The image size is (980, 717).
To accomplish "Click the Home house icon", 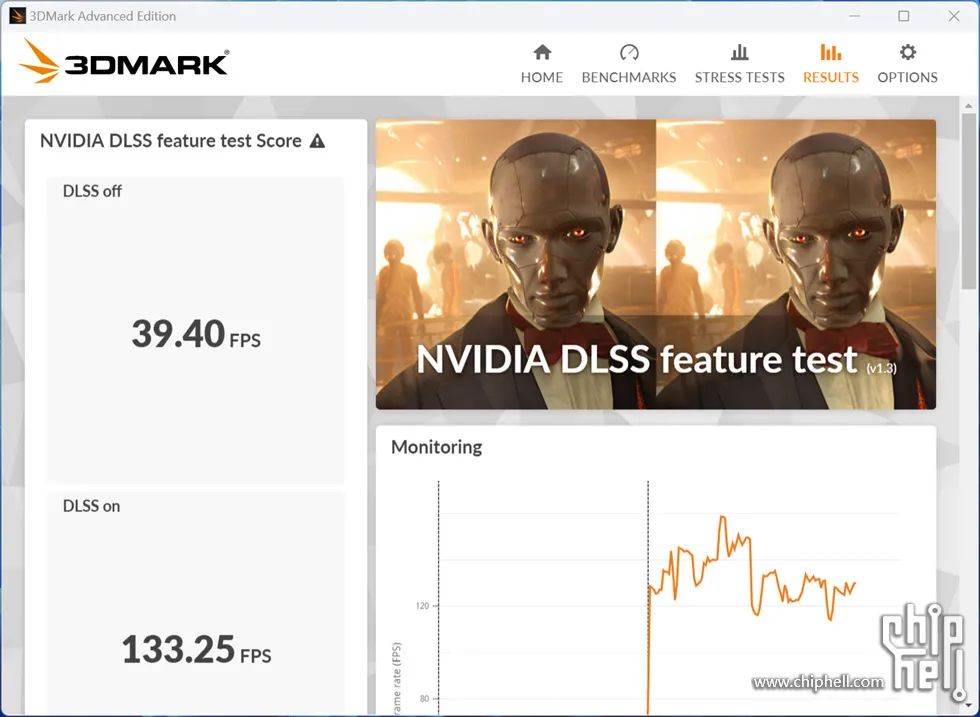I will click(542, 52).
